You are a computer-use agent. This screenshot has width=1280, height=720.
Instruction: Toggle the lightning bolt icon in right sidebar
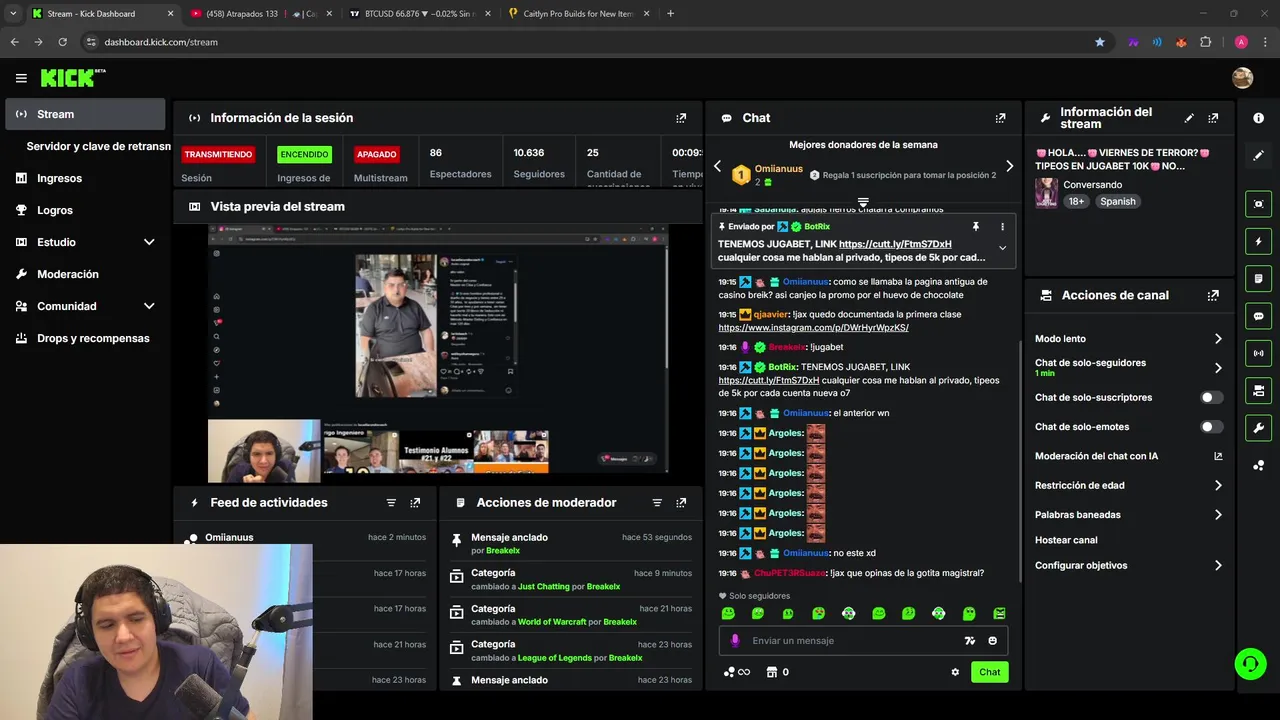tap(1258, 241)
